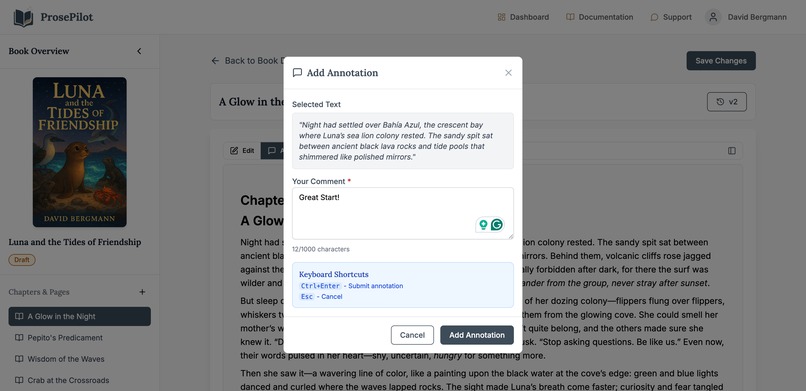Click the Luna and the Tides of Friendship title
The height and width of the screenshot is (391, 806).
click(75, 242)
